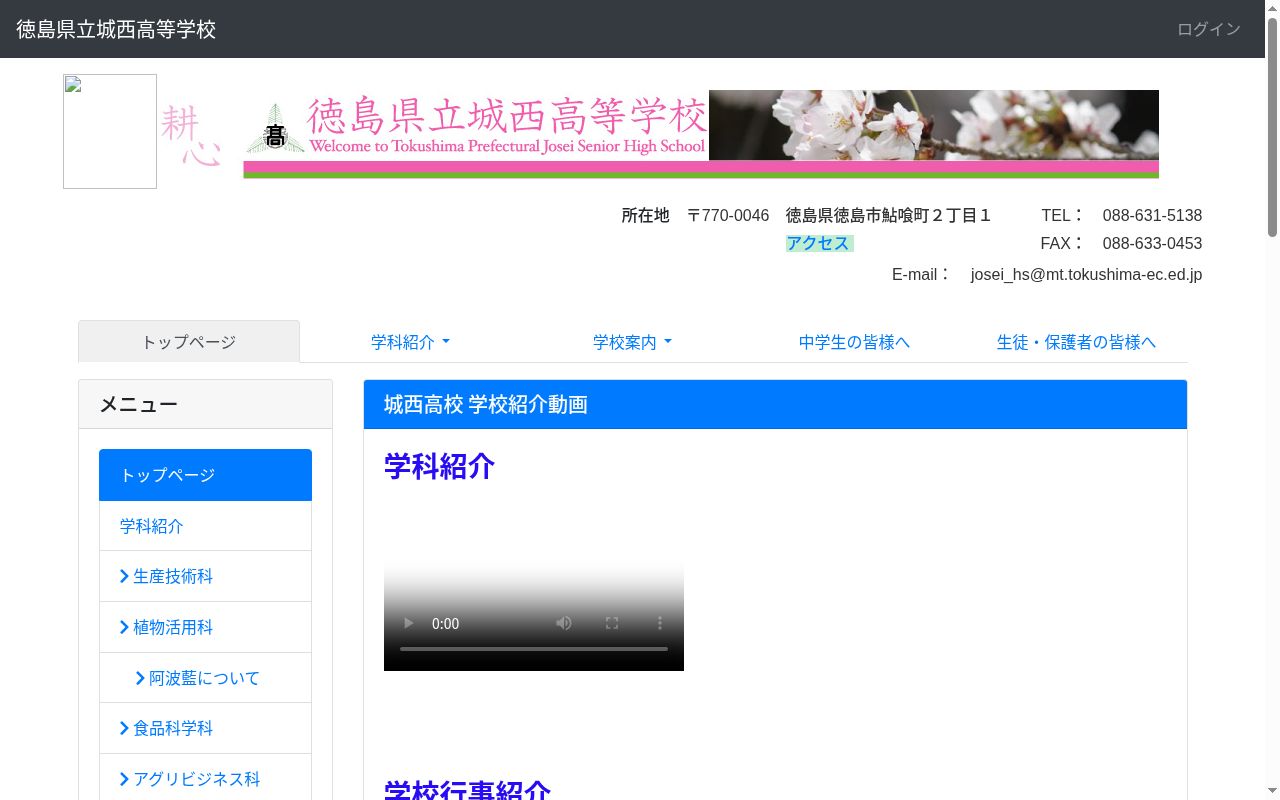
Task: Switch to the トップページ tab
Action: point(189,342)
